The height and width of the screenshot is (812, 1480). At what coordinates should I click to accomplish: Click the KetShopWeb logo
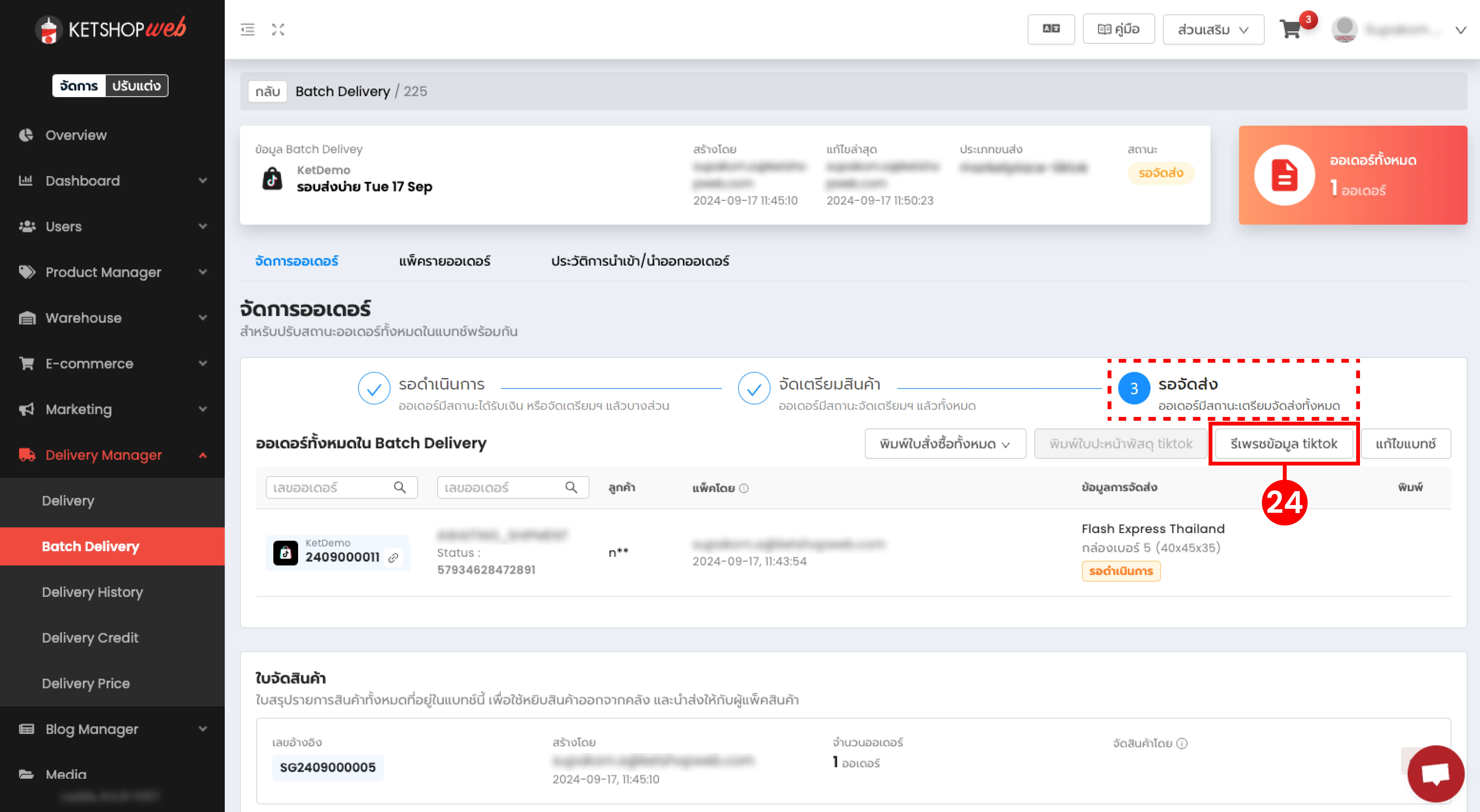click(x=111, y=29)
